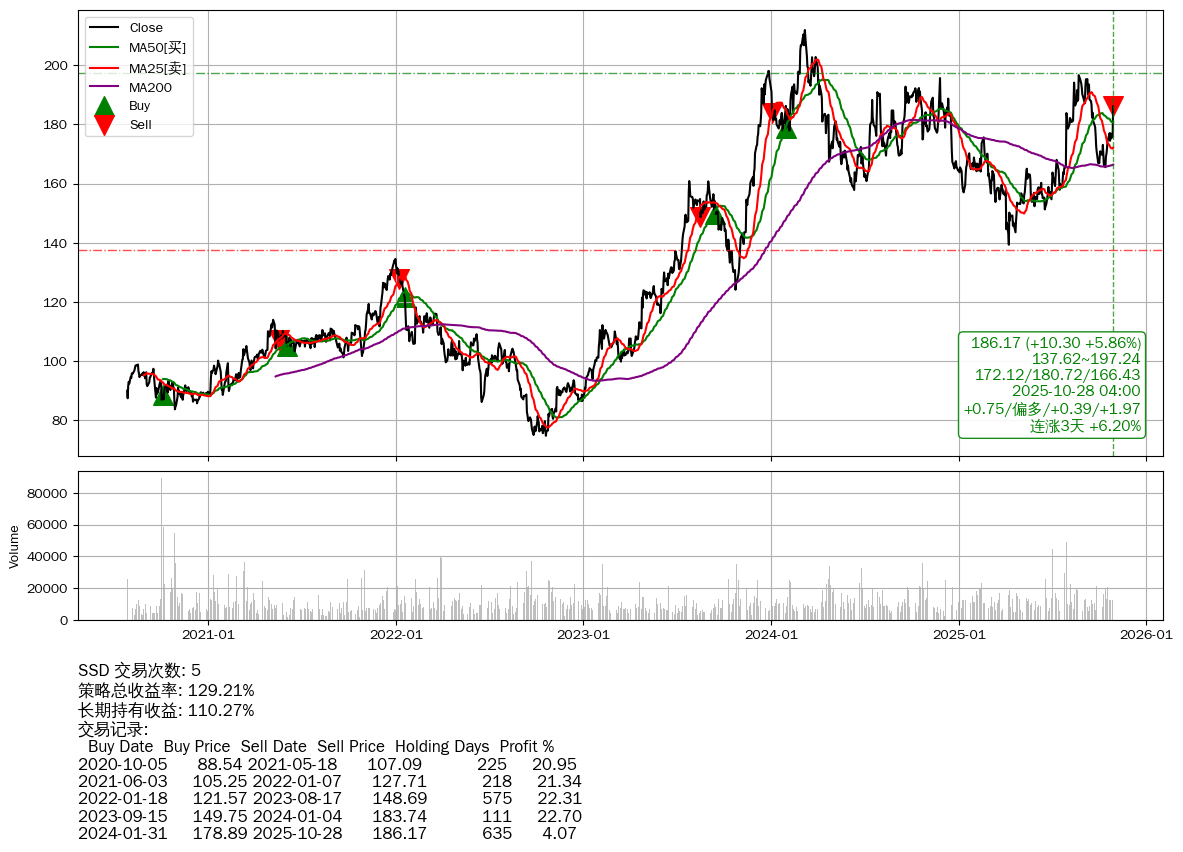
Task: Click the green buy marker just after 2024-01
Action: [x=786, y=127]
